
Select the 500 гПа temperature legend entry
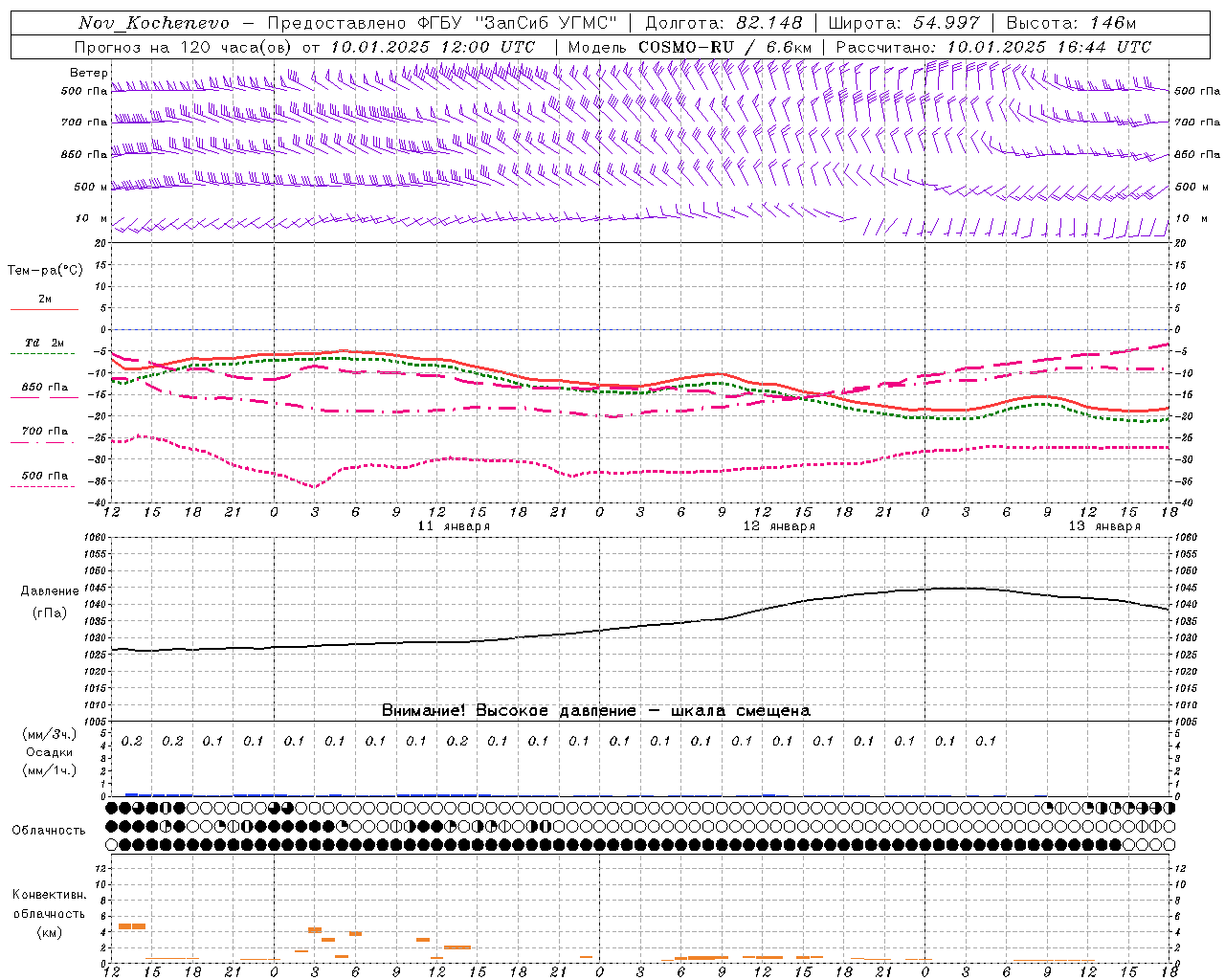(45, 476)
